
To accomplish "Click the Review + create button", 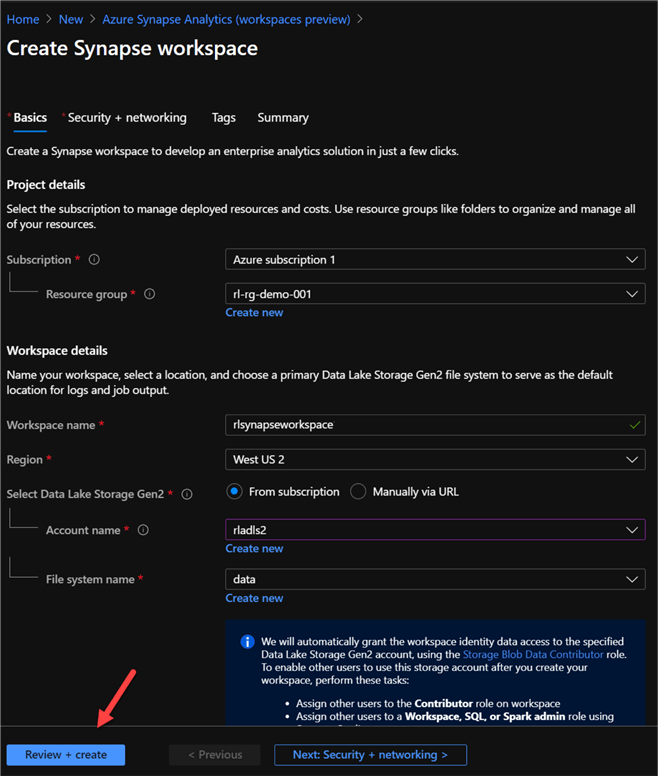I will click(66, 755).
